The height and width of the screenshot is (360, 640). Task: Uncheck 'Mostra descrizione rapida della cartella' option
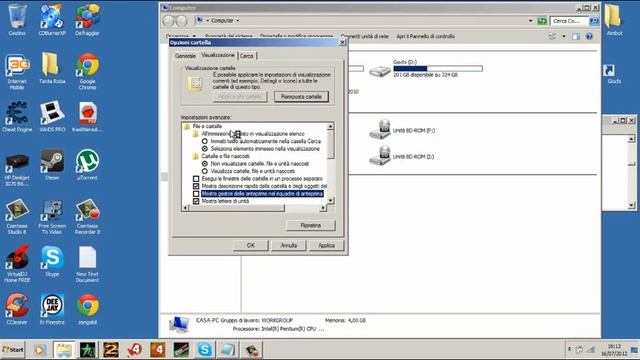point(196,186)
